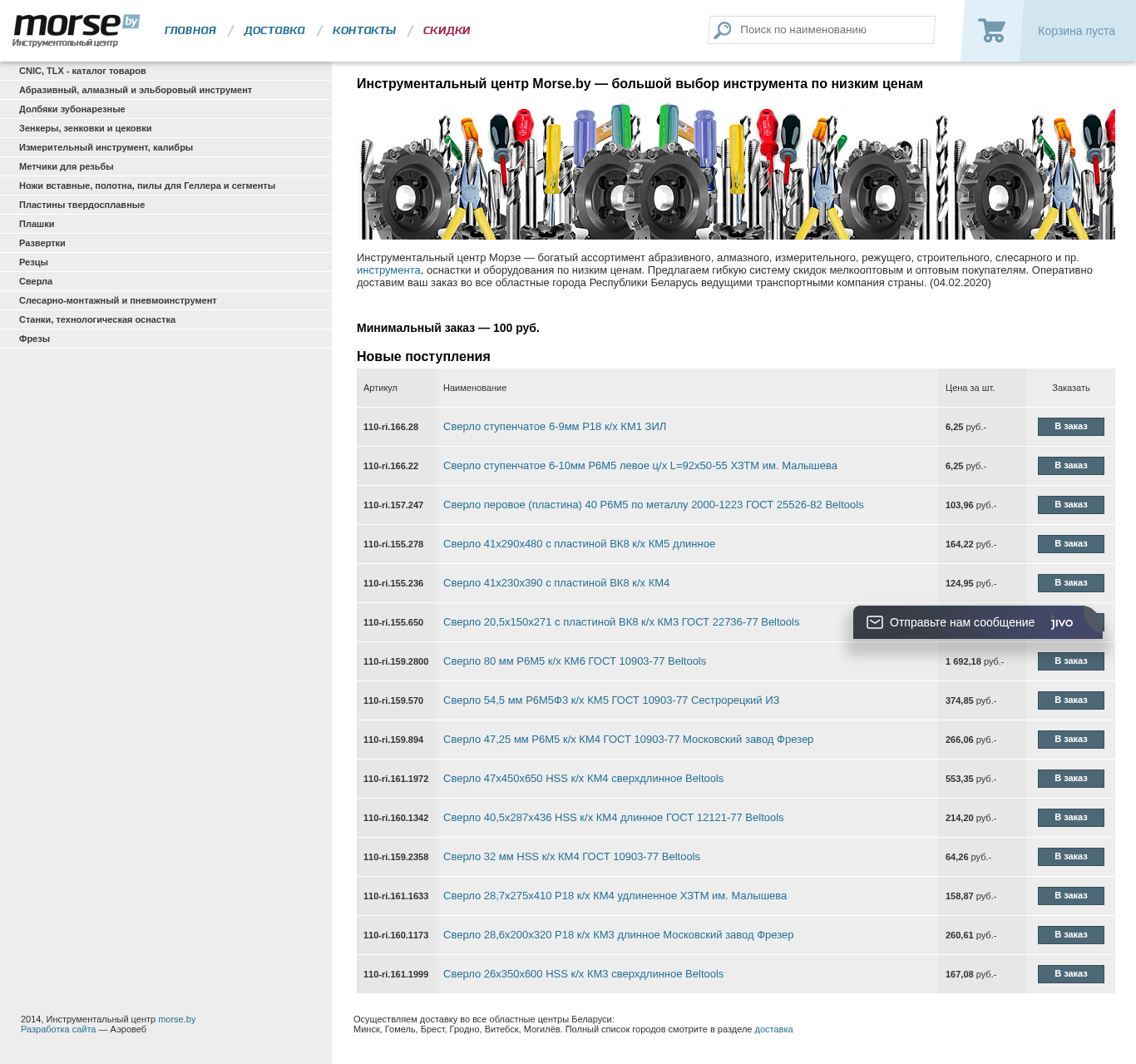Add item 110-ri.161.1972 to order
The height and width of the screenshot is (1064, 1136).
[x=1071, y=779]
